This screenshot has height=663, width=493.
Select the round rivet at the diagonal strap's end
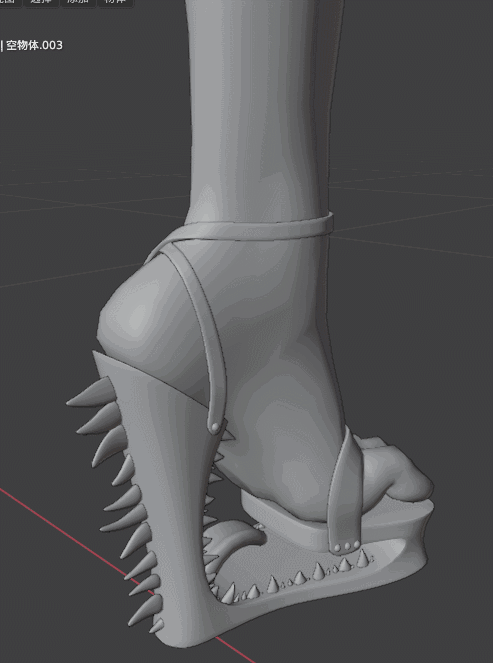(x=215, y=427)
